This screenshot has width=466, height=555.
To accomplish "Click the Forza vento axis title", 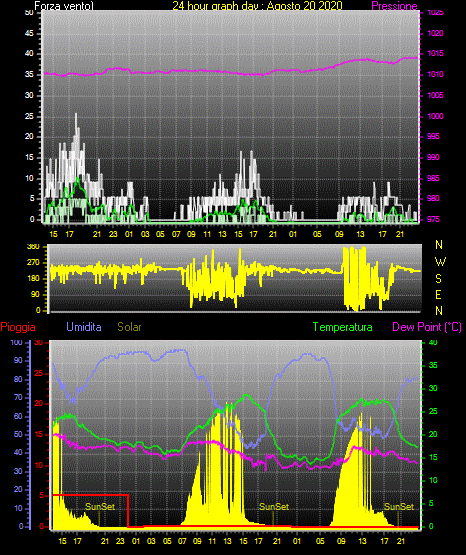I will (64, 6).
